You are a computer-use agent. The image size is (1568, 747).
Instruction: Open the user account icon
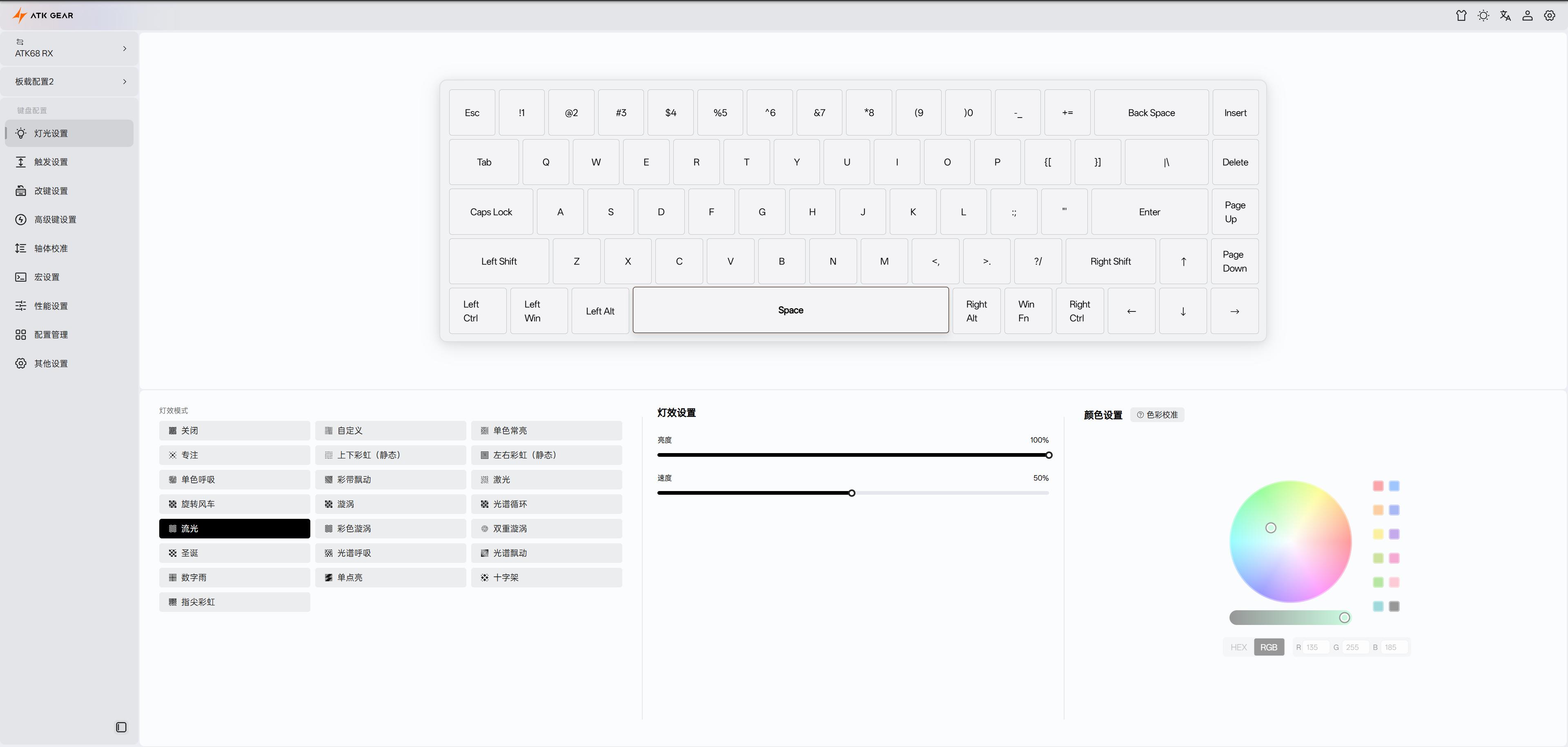(1527, 16)
